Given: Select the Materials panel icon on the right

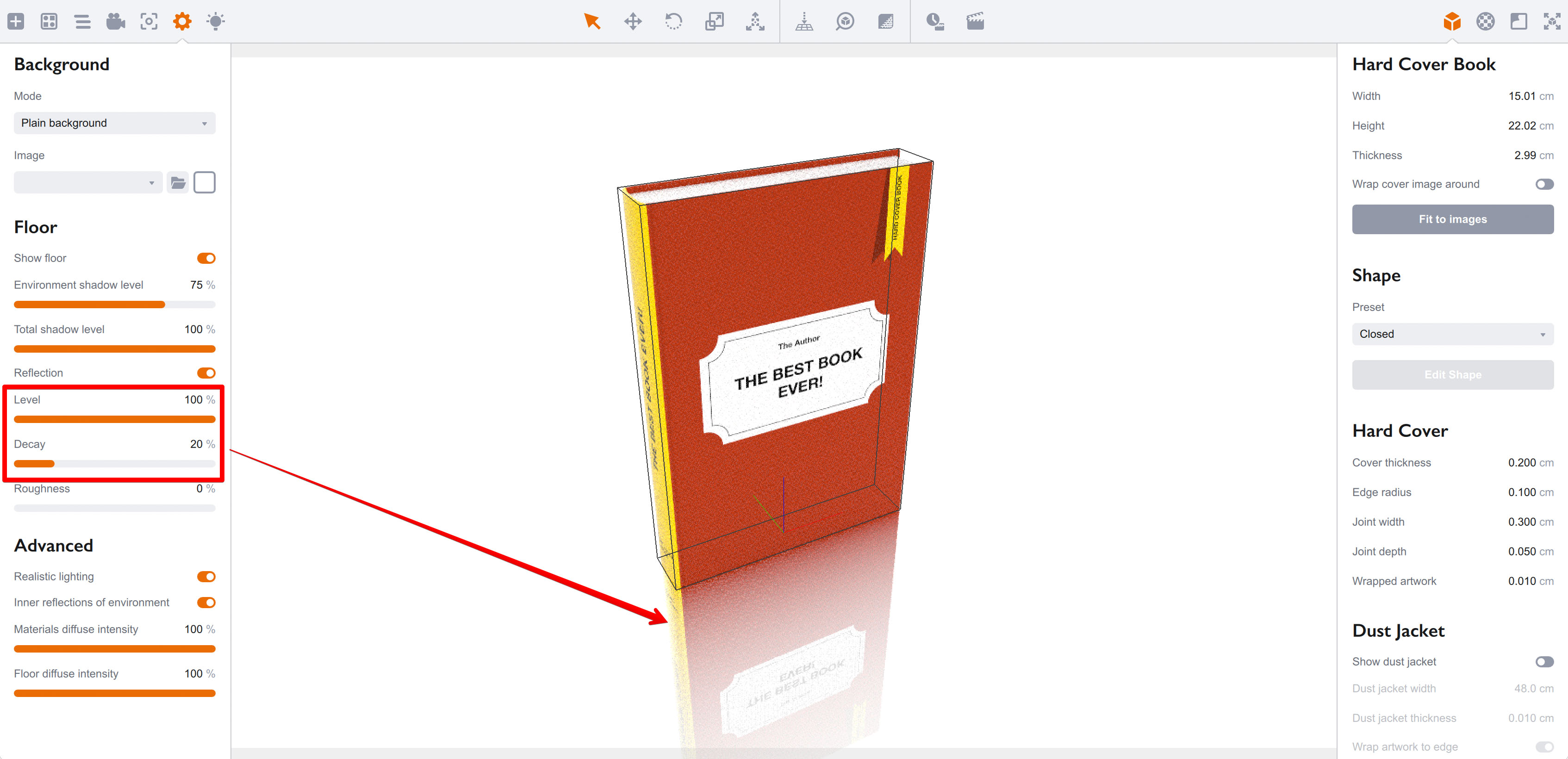Looking at the screenshot, I should coord(1485,21).
